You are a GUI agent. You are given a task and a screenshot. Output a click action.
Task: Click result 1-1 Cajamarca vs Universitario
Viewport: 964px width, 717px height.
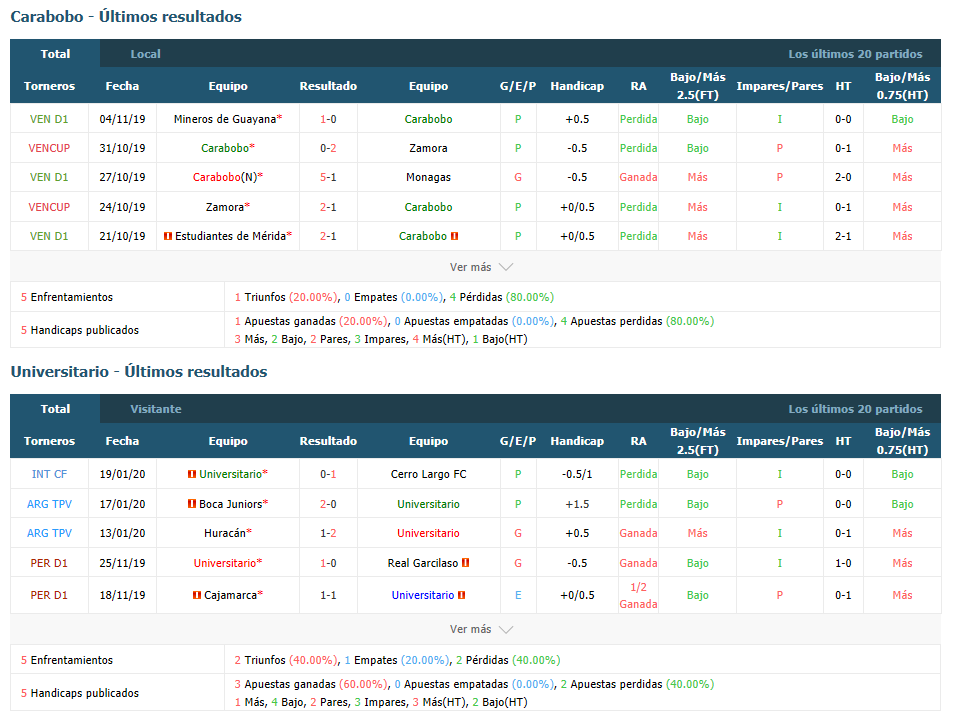point(328,595)
